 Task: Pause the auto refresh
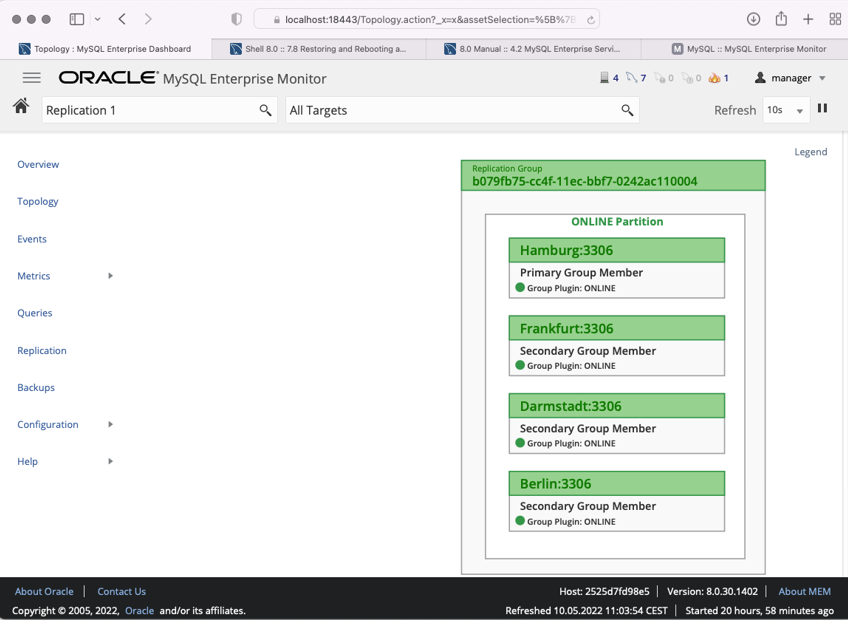click(822, 108)
